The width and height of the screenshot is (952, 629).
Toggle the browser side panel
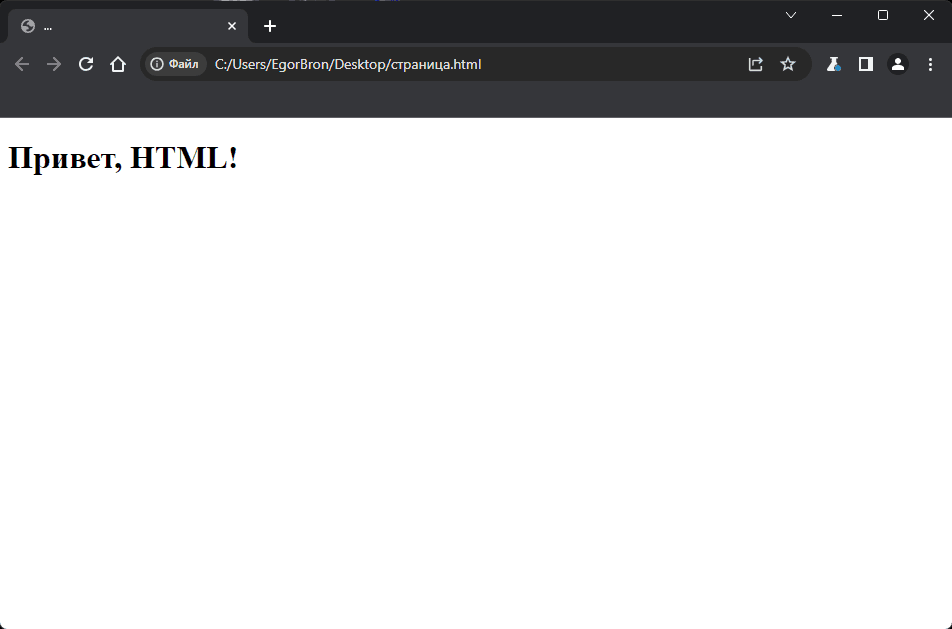point(866,64)
